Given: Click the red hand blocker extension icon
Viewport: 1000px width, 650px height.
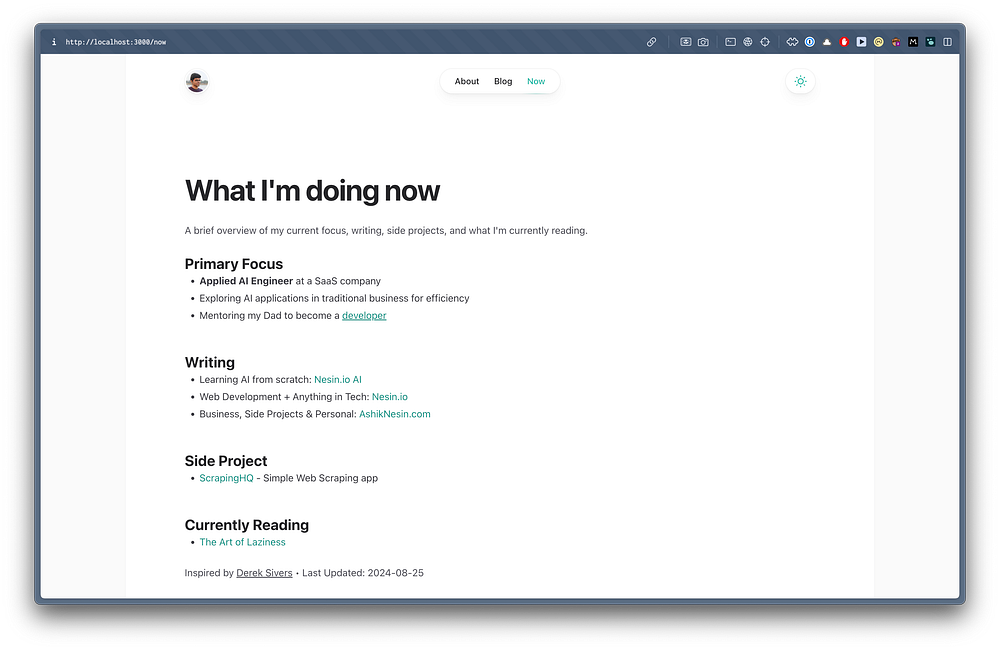Looking at the screenshot, I should [844, 42].
